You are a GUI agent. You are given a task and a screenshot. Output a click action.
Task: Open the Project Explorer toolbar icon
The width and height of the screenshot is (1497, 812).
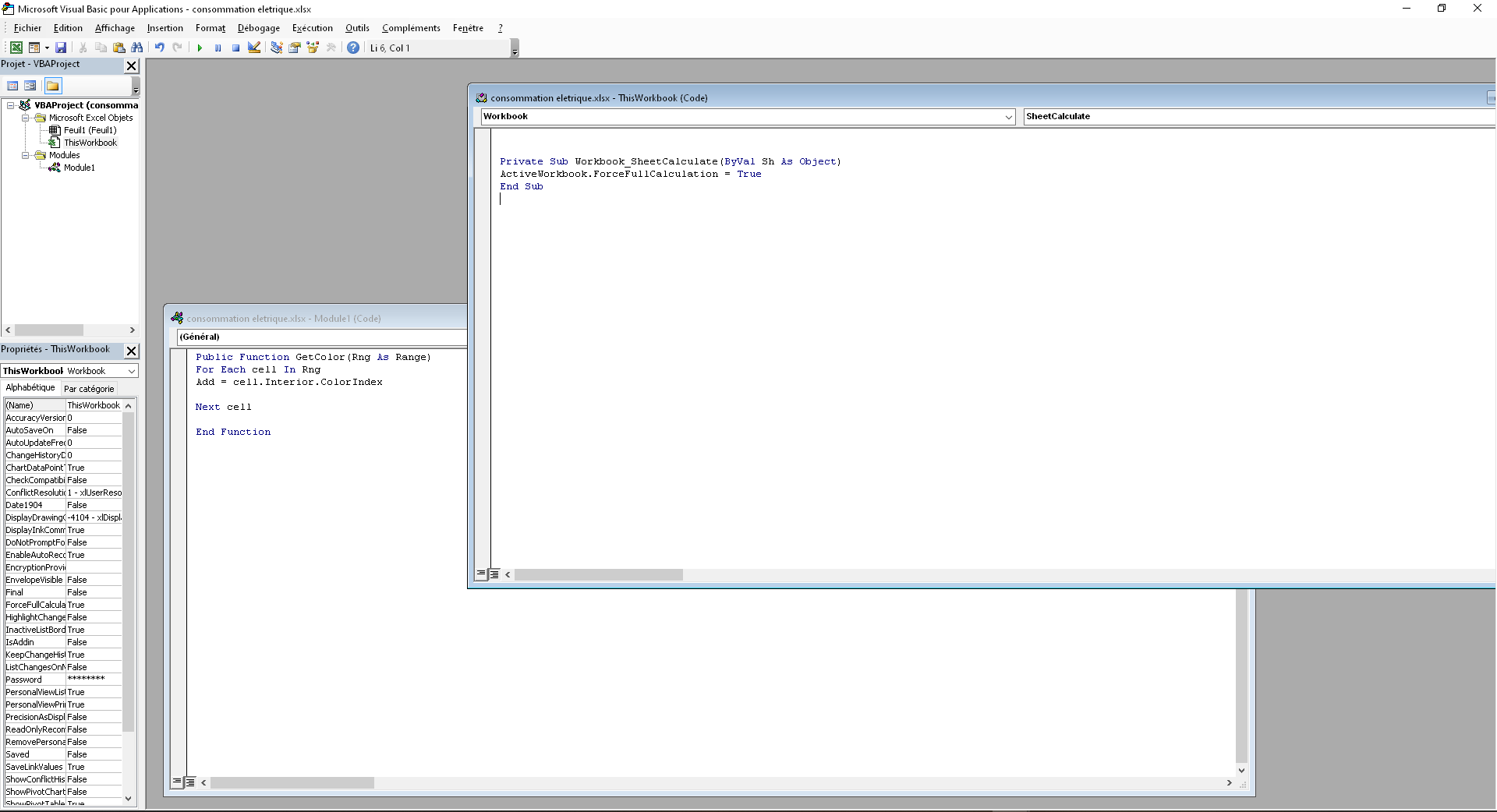coord(276,48)
